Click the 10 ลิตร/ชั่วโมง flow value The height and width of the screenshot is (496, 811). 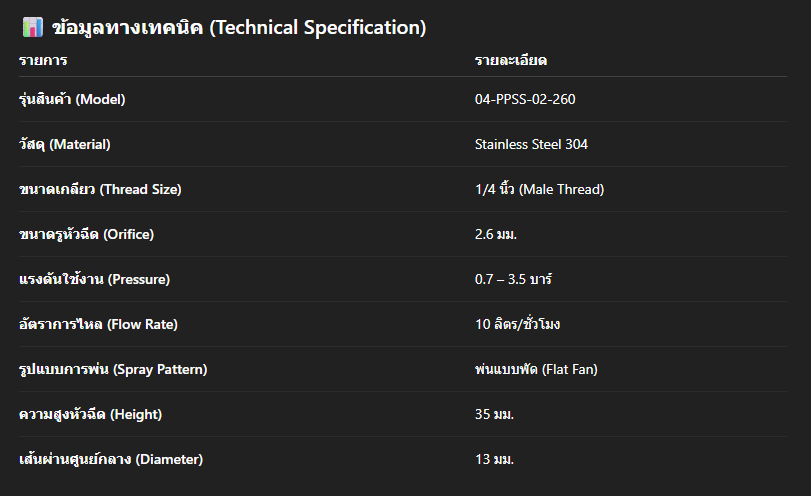click(x=525, y=324)
